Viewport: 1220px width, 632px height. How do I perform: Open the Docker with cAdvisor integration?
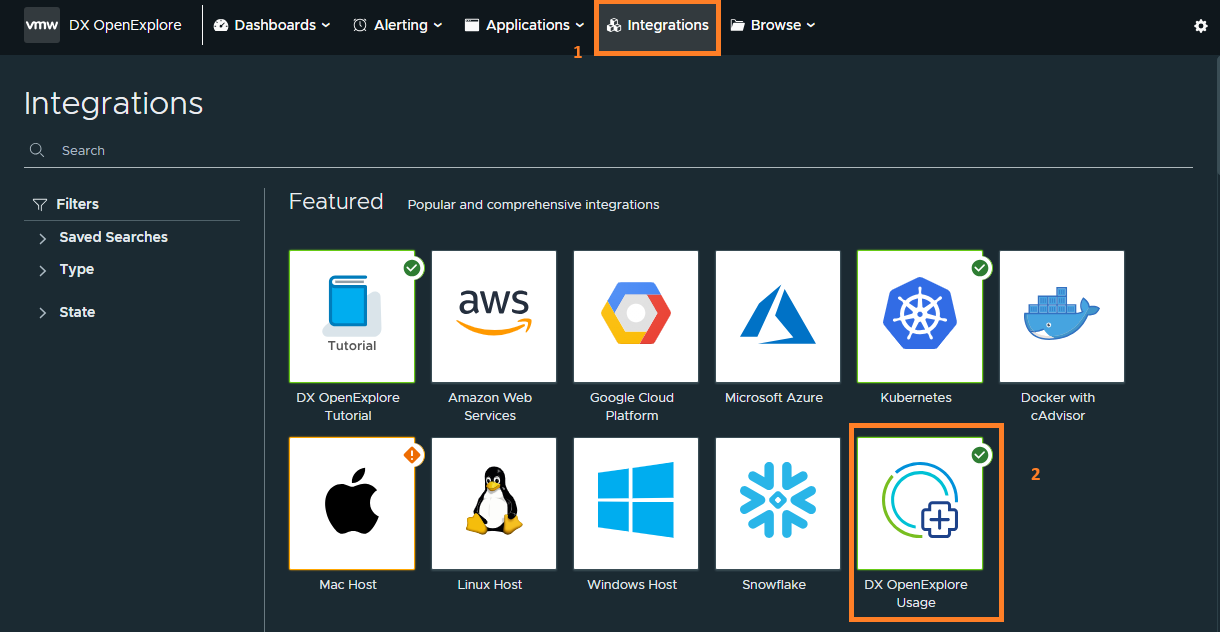pos(1062,316)
